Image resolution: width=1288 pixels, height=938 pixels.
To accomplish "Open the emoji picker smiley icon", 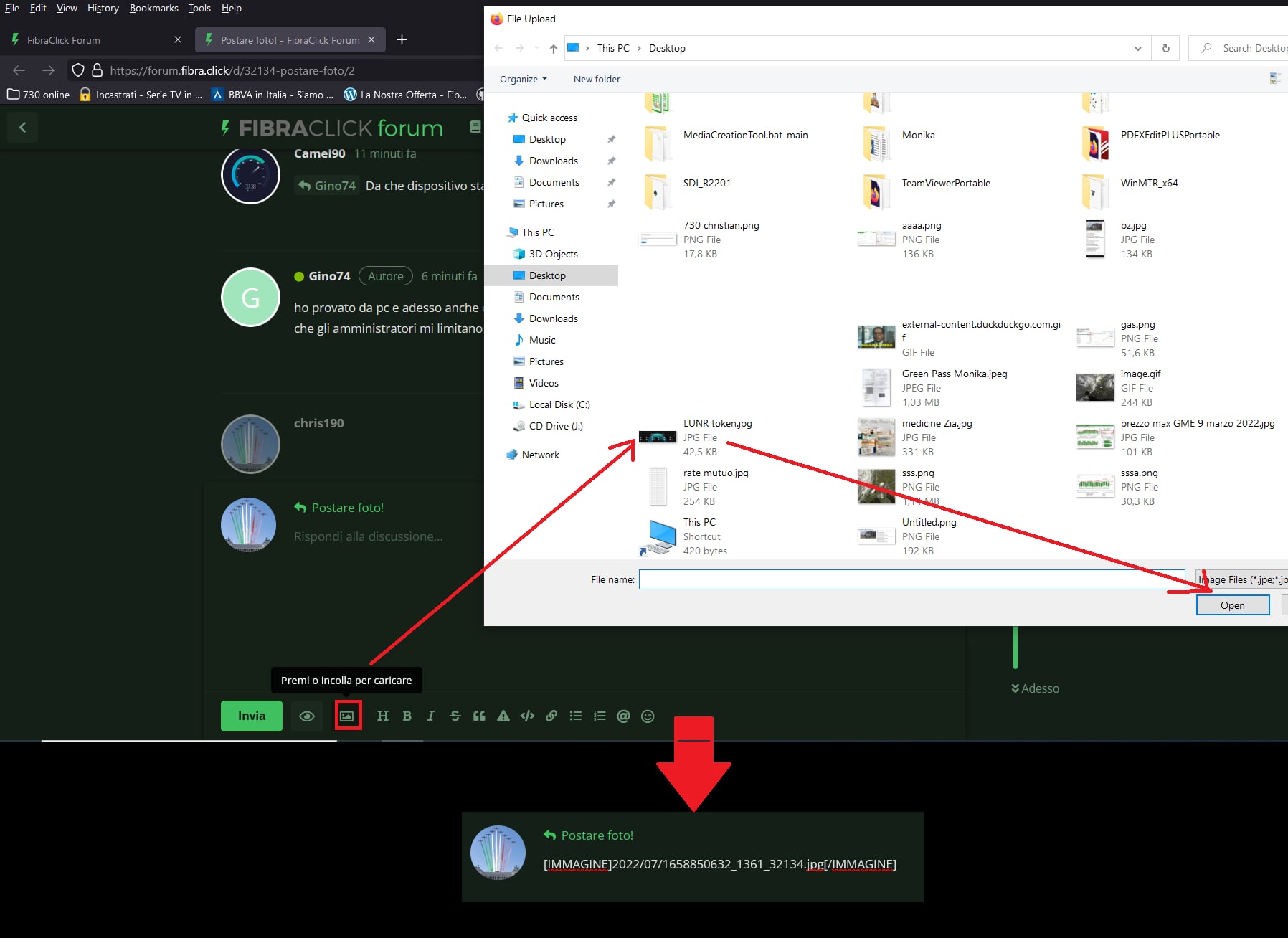I will coord(648,716).
